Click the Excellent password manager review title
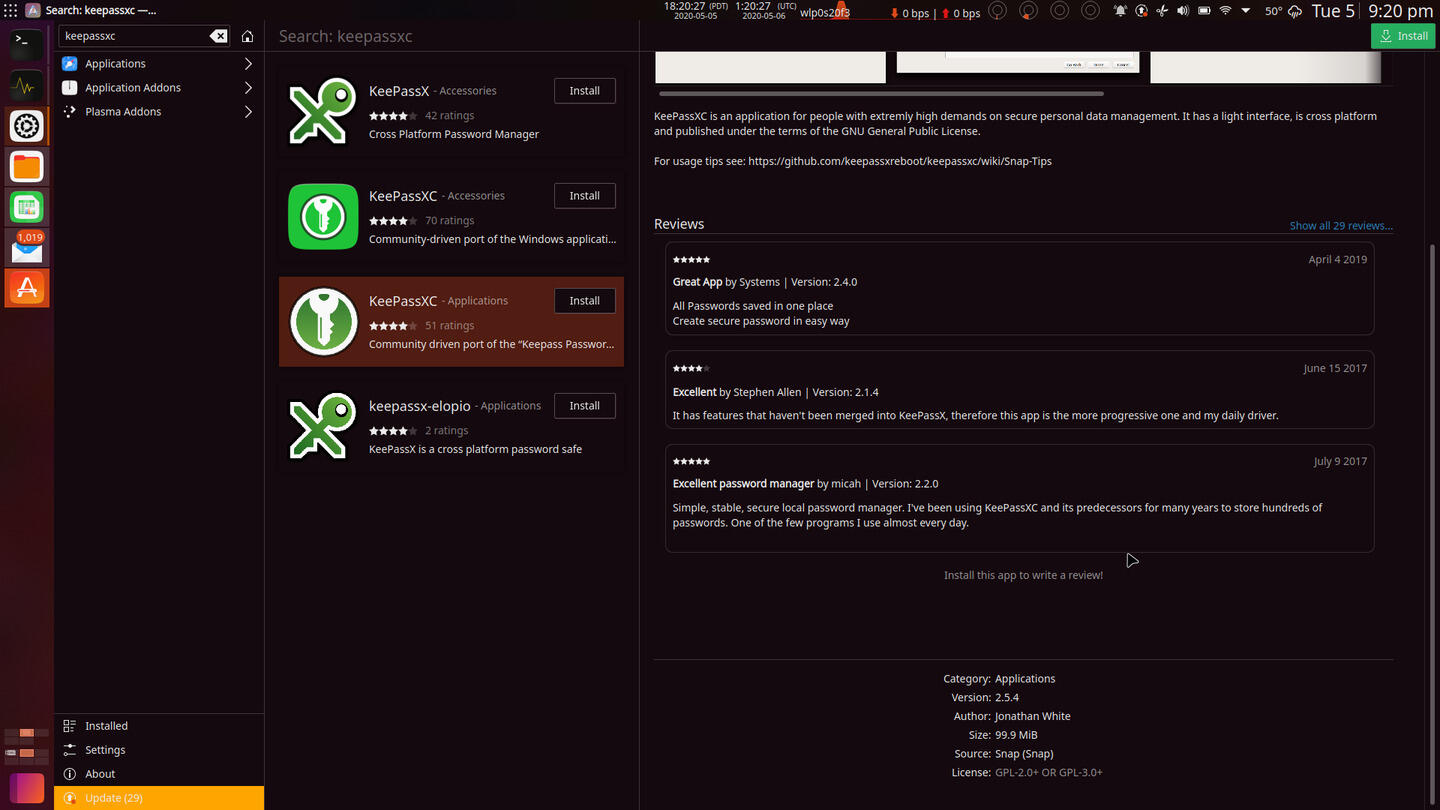 [743, 484]
